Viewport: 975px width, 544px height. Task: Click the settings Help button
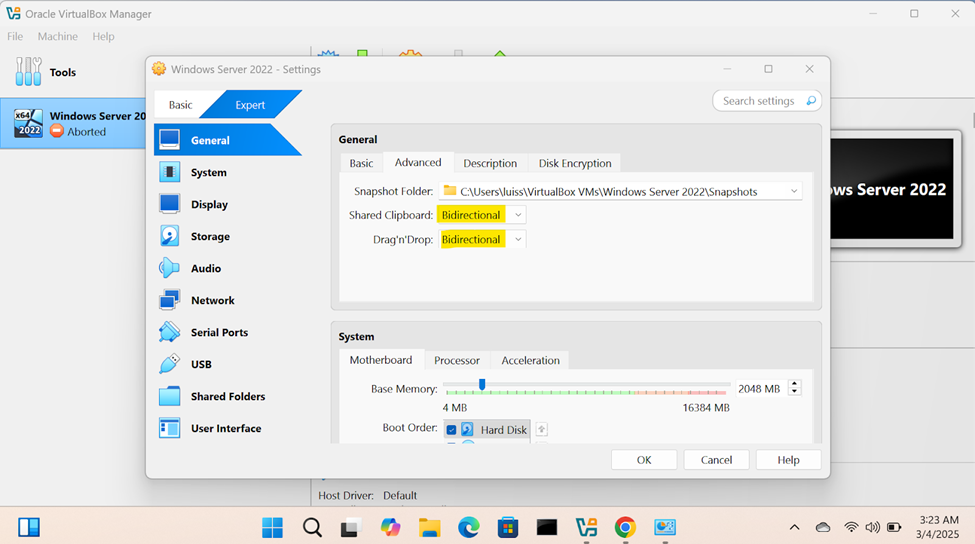pos(788,460)
